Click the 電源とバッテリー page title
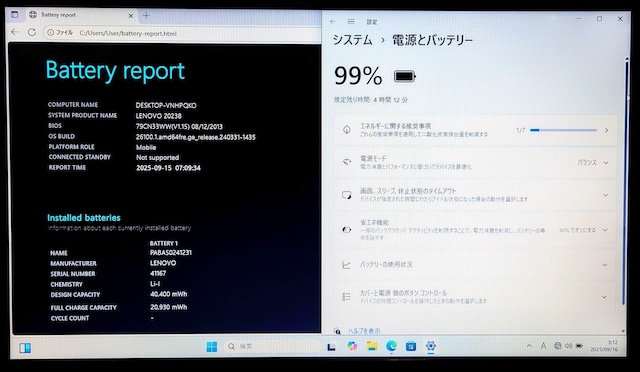The width and height of the screenshot is (640, 372). (432, 40)
